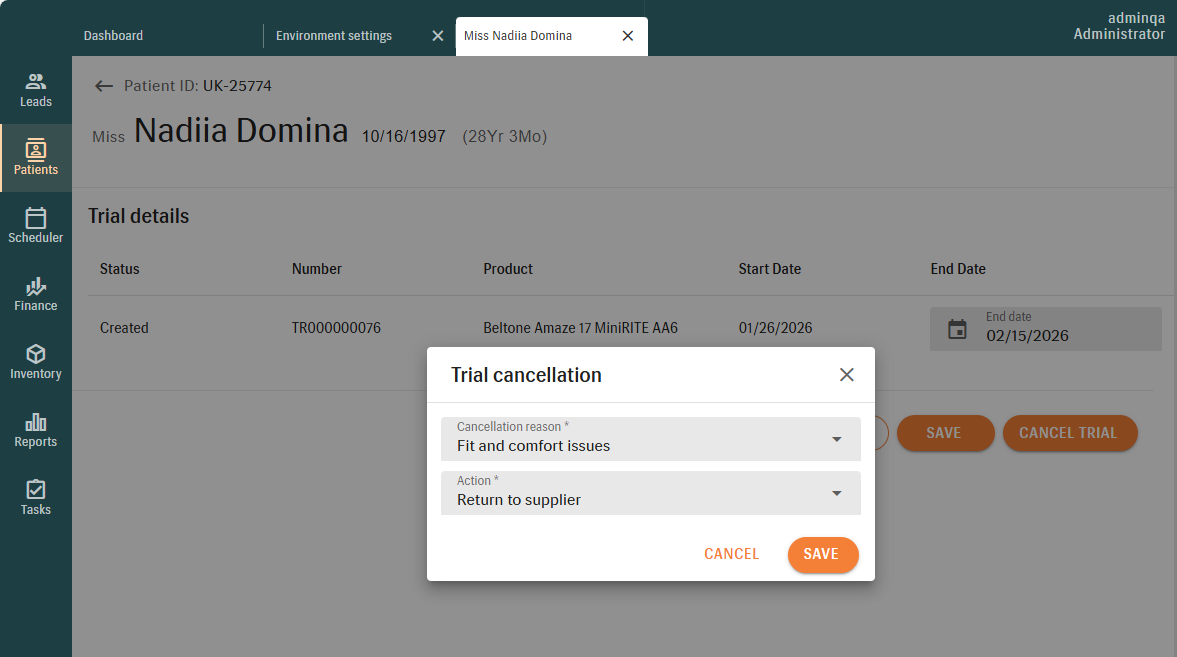This screenshot has height=657, width=1177.
Task: Click Cancel in the cancellation dialog
Action: coord(731,554)
